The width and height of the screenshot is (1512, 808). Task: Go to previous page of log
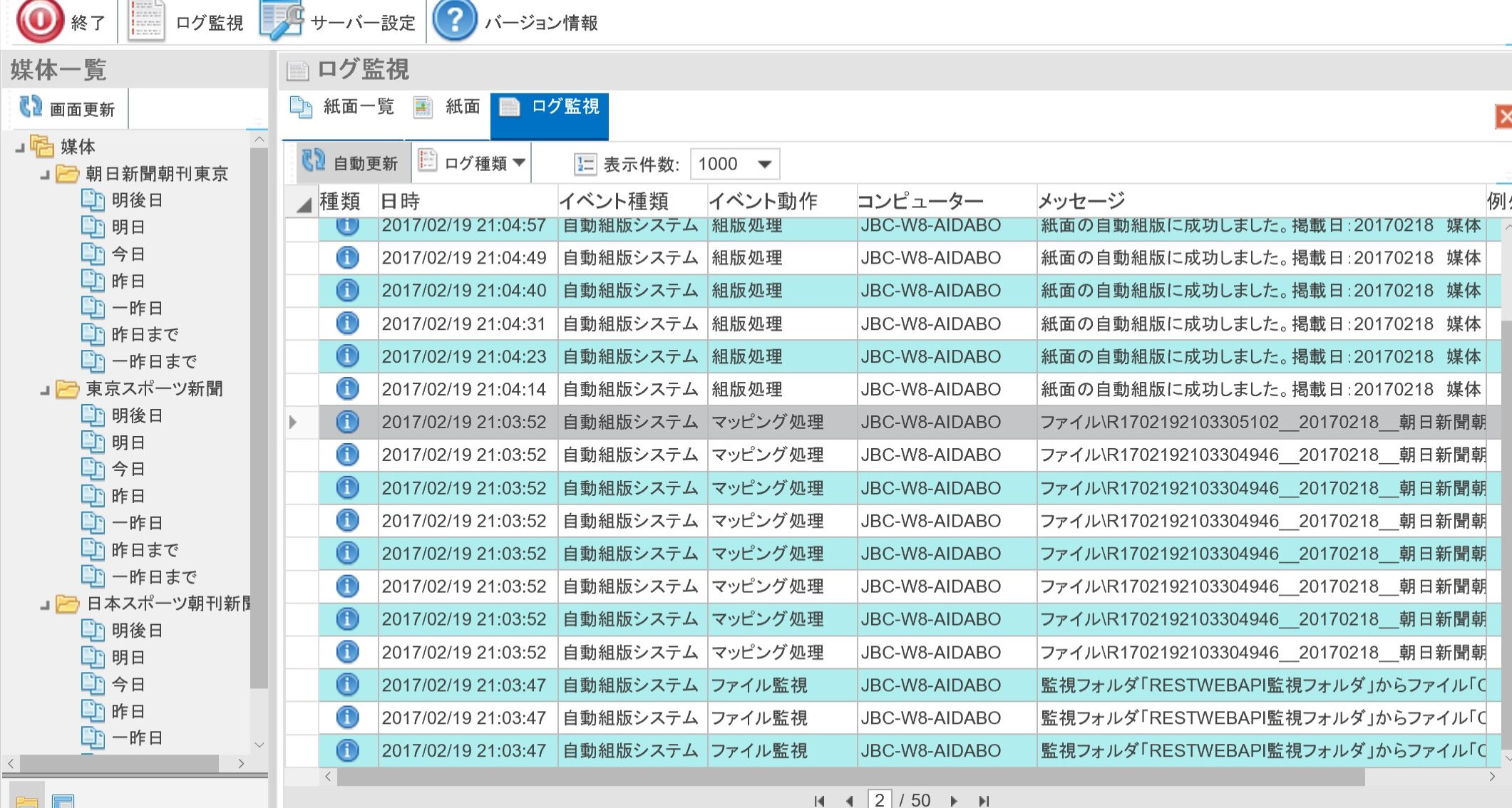click(x=849, y=800)
